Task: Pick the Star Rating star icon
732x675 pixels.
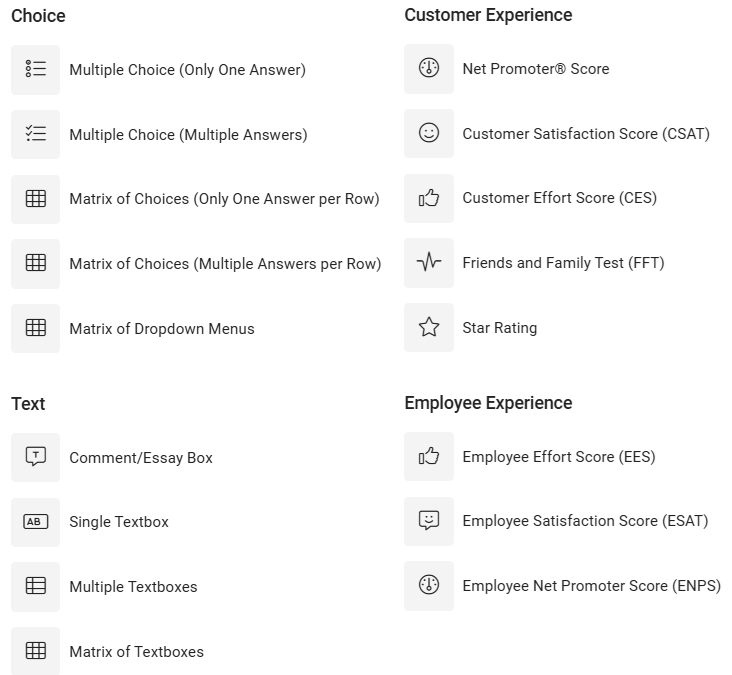Action: (429, 328)
